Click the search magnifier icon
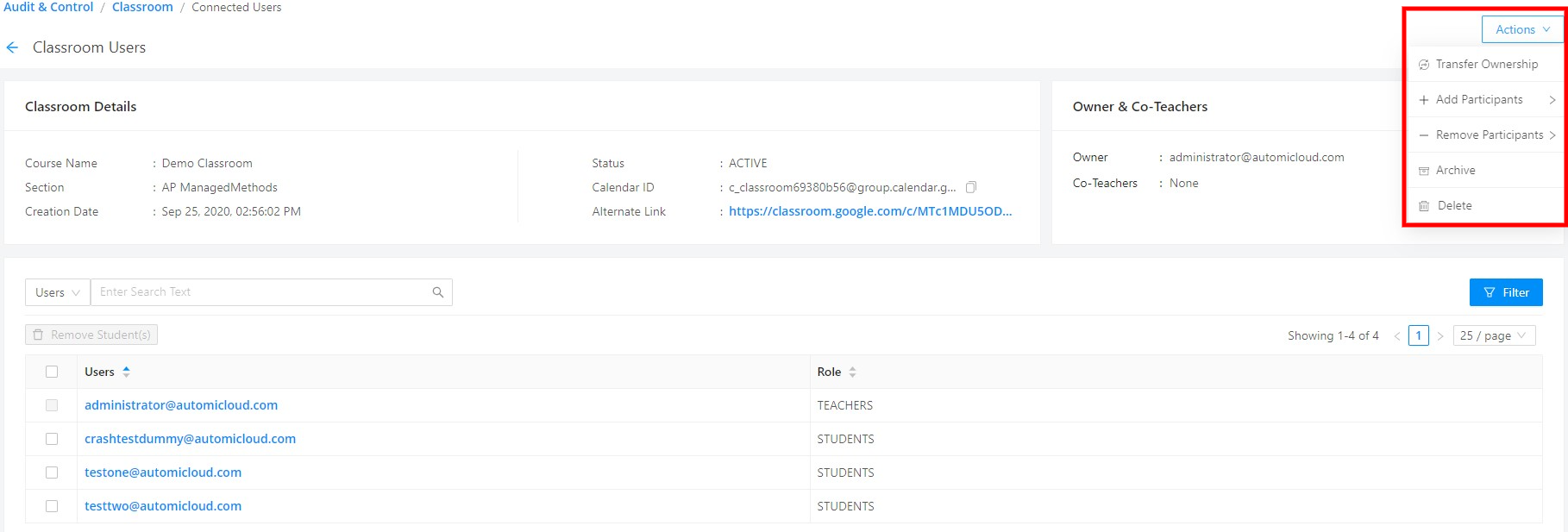The width and height of the screenshot is (1568, 532). click(x=438, y=292)
